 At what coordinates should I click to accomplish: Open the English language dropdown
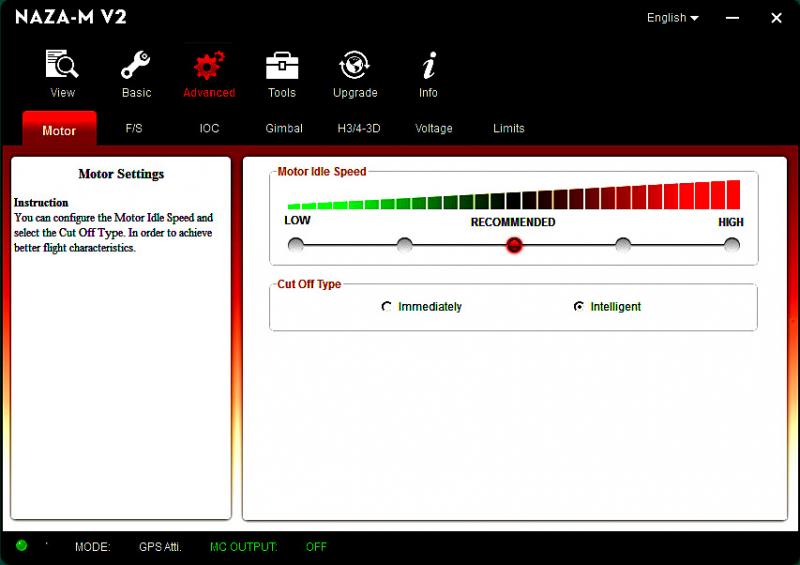tap(672, 18)
